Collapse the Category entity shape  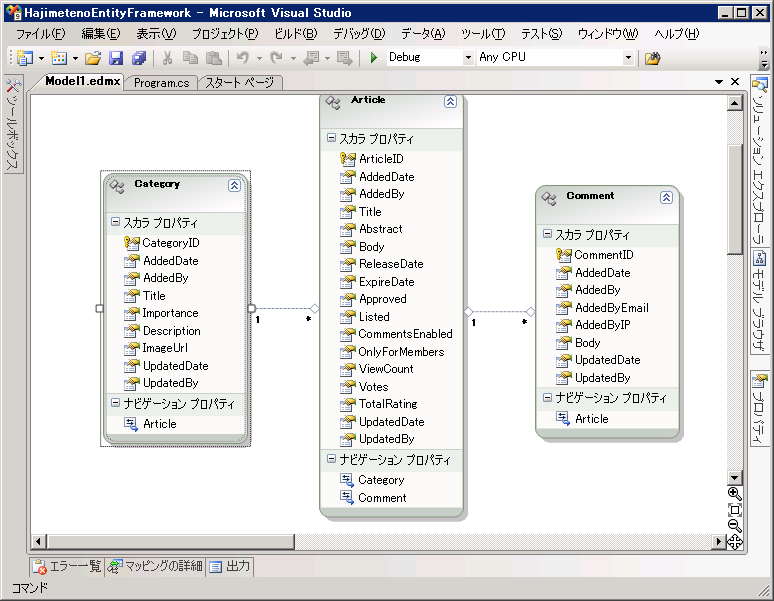(234, 186)
